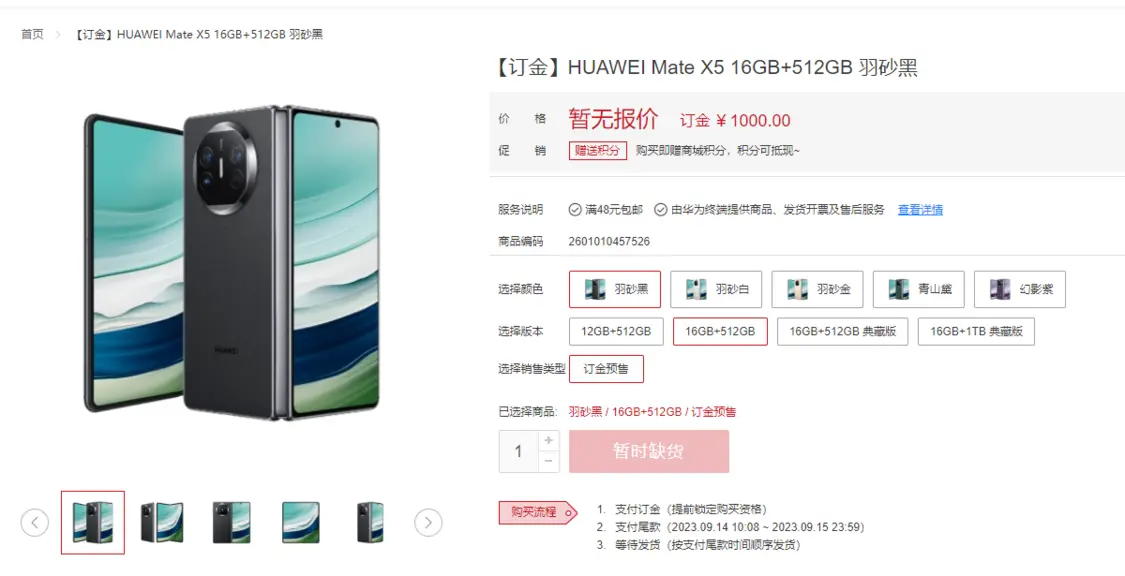Open the 查看详情 service details link
The height and width of the screenshot is (576, 1125).
point(921,209)
